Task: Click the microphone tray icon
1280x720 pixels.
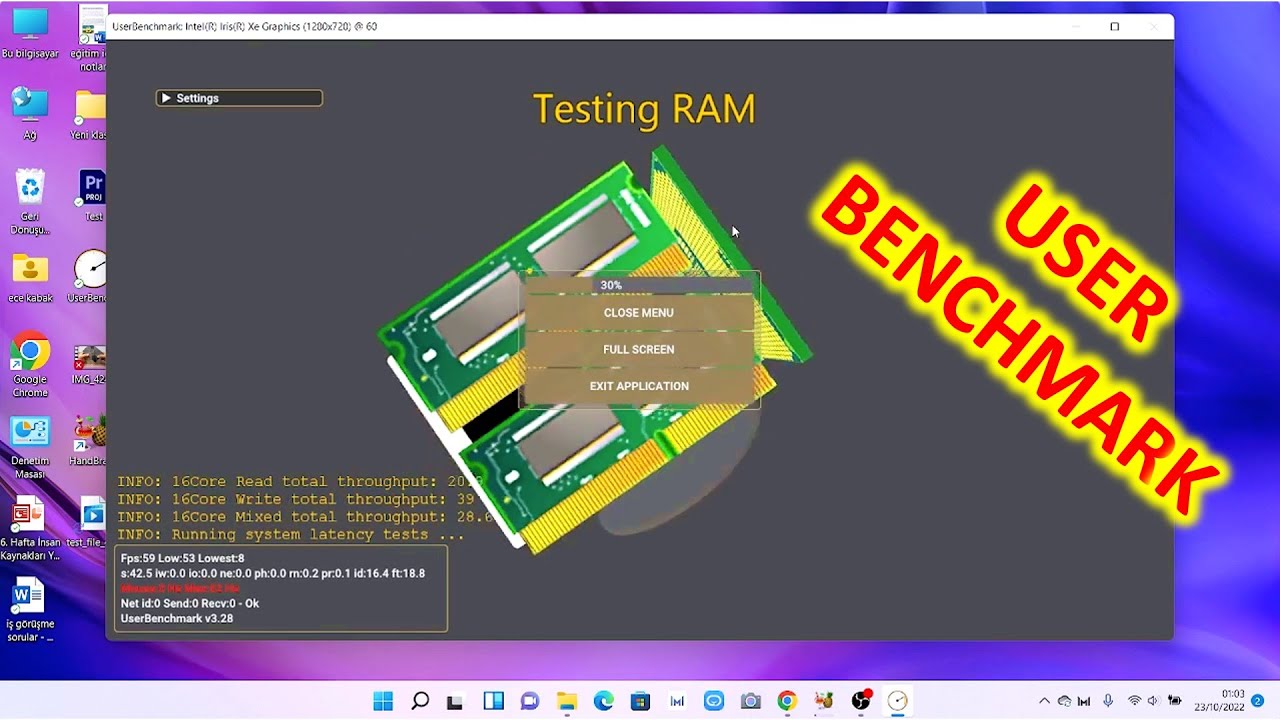Action: click(x=1108, y=701)
